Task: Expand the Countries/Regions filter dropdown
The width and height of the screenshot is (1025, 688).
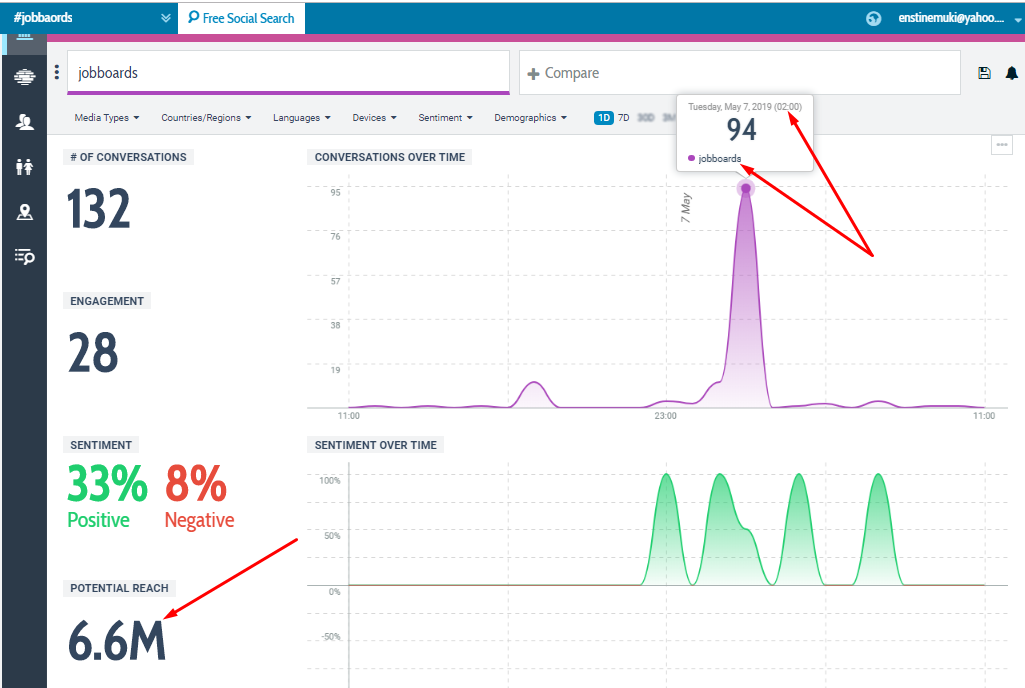Action: (x=205, y=118)
